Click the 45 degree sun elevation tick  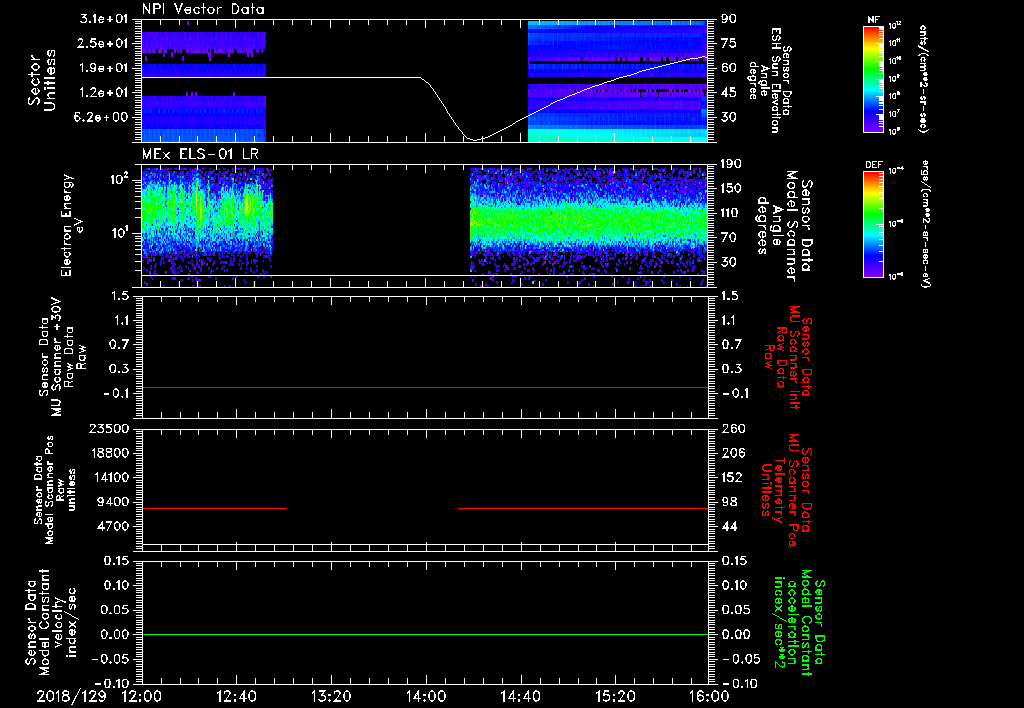click(x=729, y=93)
